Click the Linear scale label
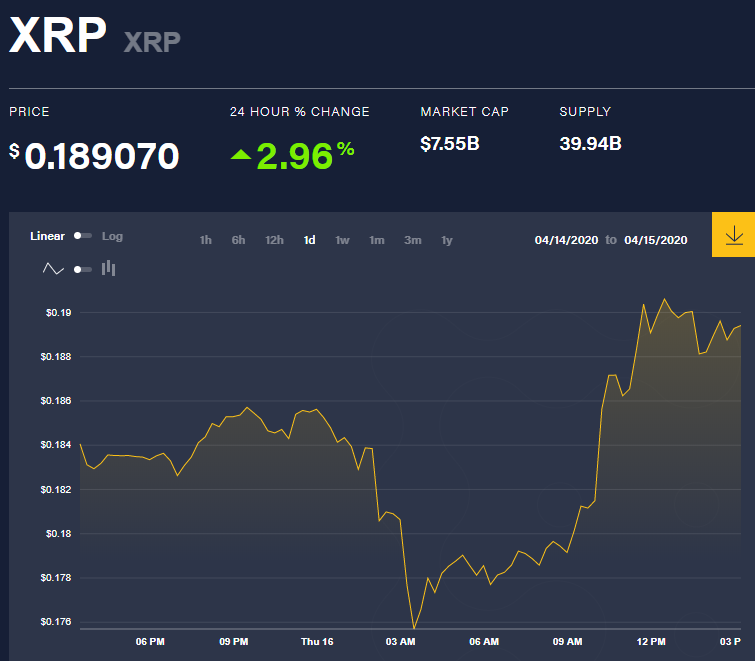 (x=47, y=236)
